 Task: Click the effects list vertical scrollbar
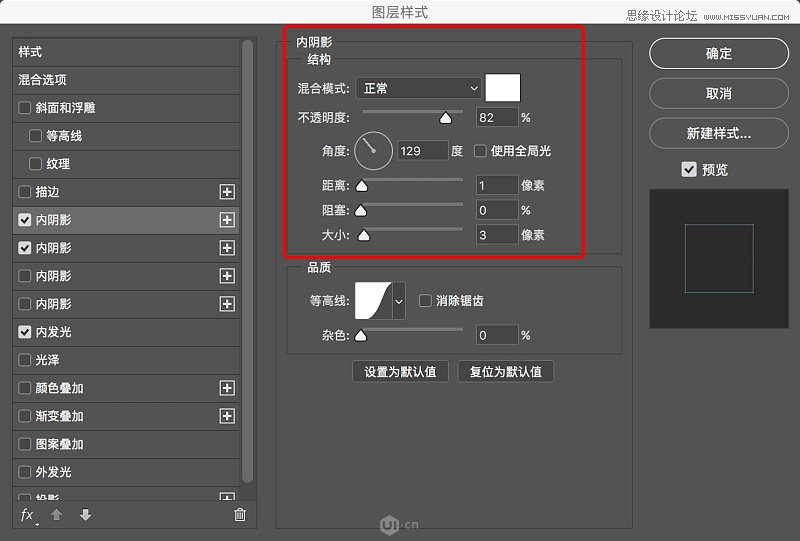pyautogui.click(x=247, y=261)
